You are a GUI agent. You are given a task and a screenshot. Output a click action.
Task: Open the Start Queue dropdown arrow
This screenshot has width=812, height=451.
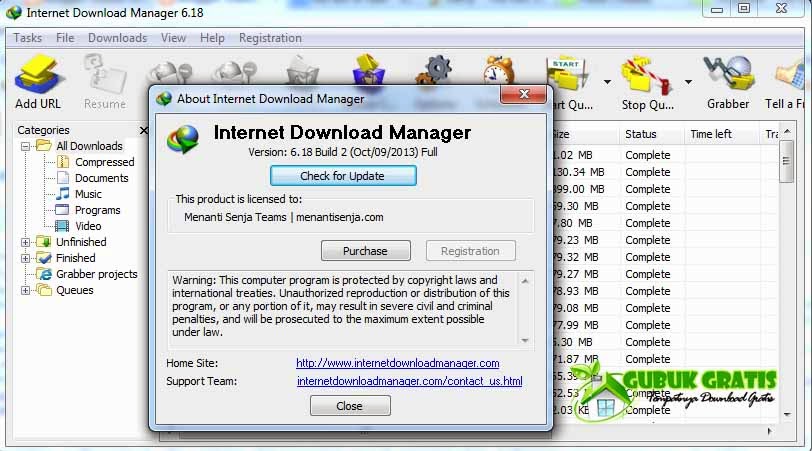pyautogui.click(x=607, y=82)
